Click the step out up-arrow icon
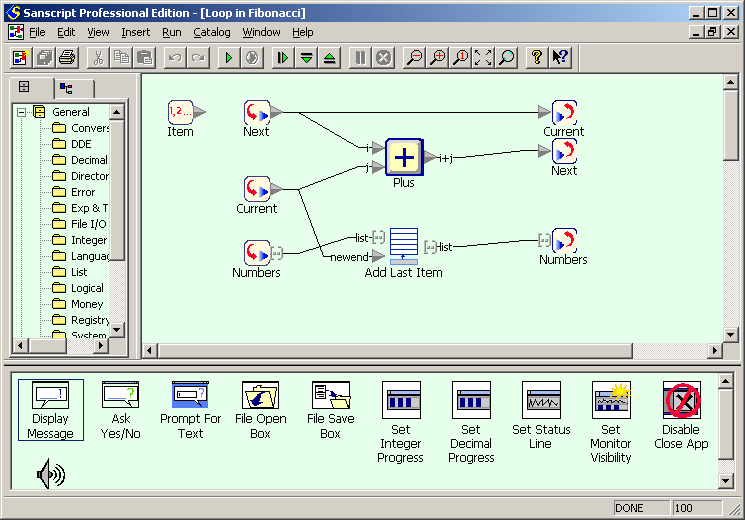Screen dimensions: 745x520 [330, 58]
